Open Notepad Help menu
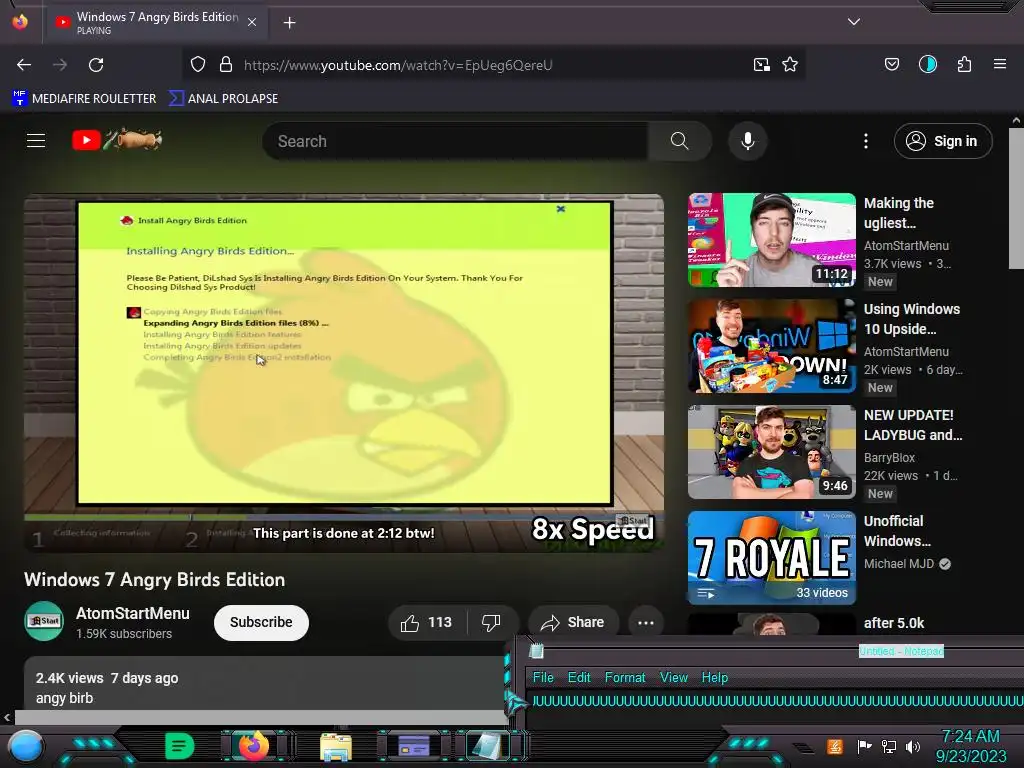The width and height of the screenshot is (1024, 768). click(x=714, y=677)
